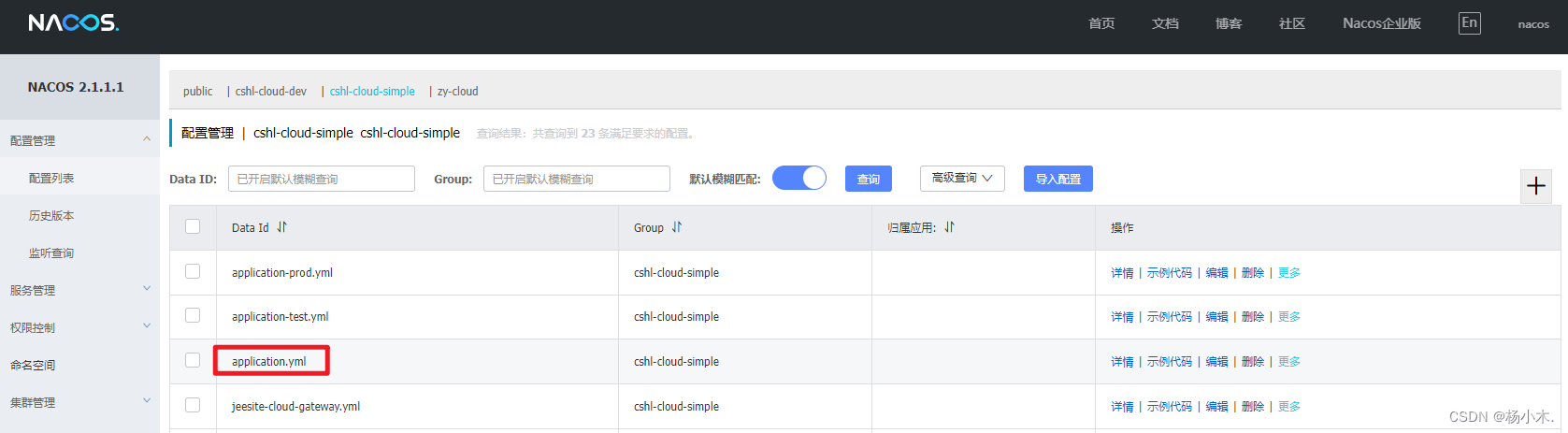Open 示例代码 for application-prod.yml
The height and width of the screenshot is (433, 1568).
pyautogui.click(x=1170, y=273)
